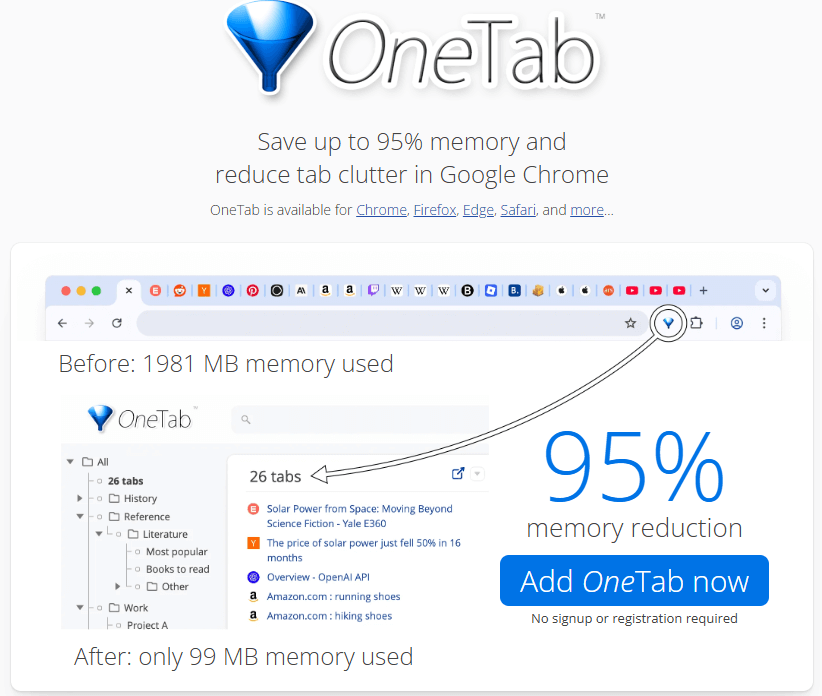The height and width of the screenshot is (696, 822).
Task: Click the share/export icon beside 26 tabs
Action: coord(457,473)
